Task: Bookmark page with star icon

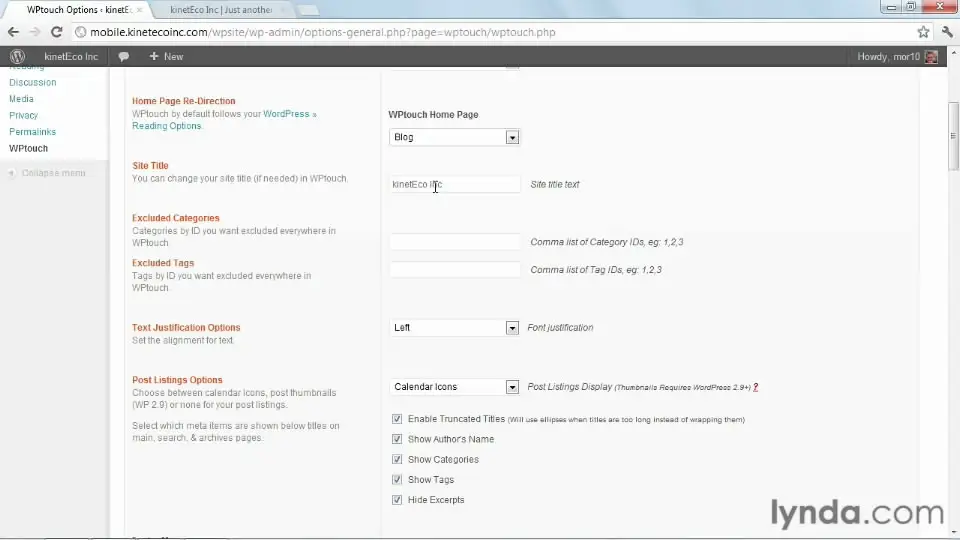Action: (x=923, y=32)
